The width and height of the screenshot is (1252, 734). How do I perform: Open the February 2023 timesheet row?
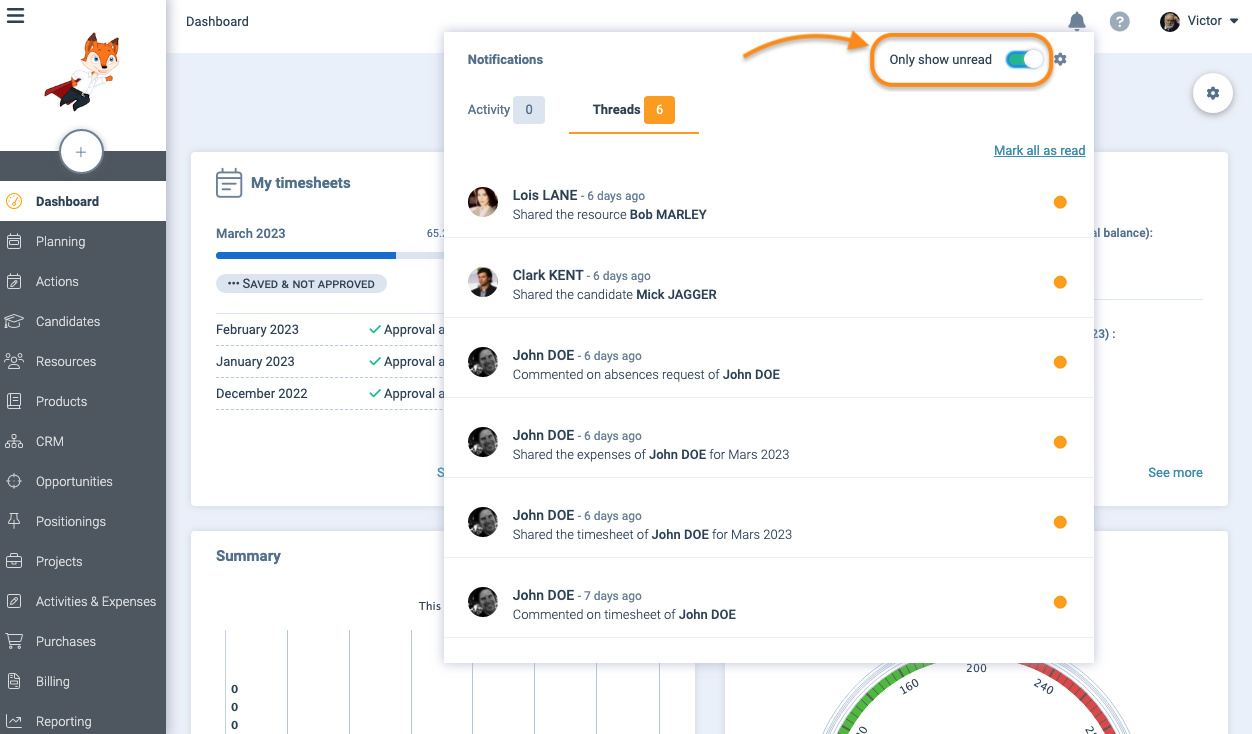click(330, 329)
